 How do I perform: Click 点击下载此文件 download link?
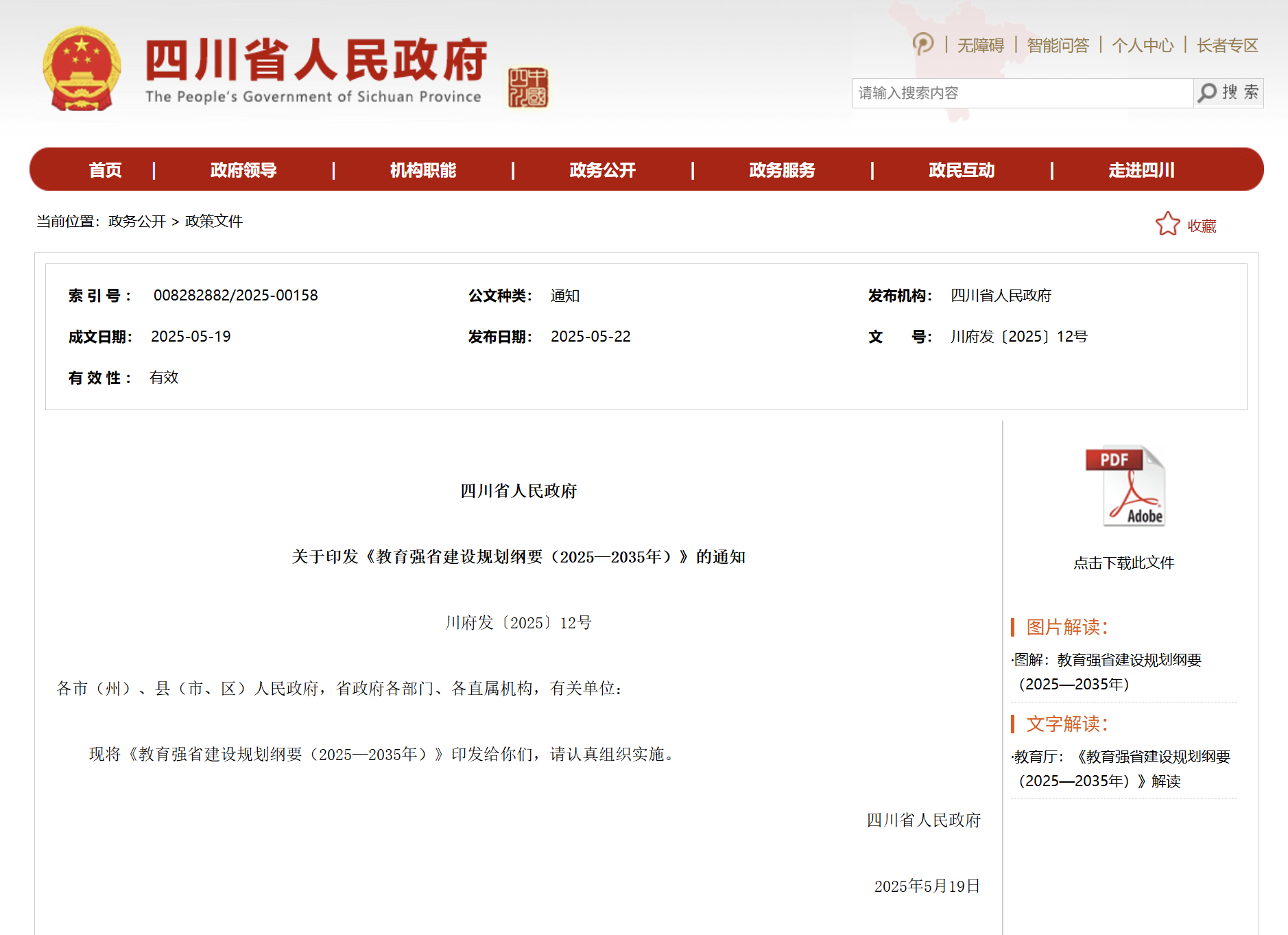[1123, 563]
